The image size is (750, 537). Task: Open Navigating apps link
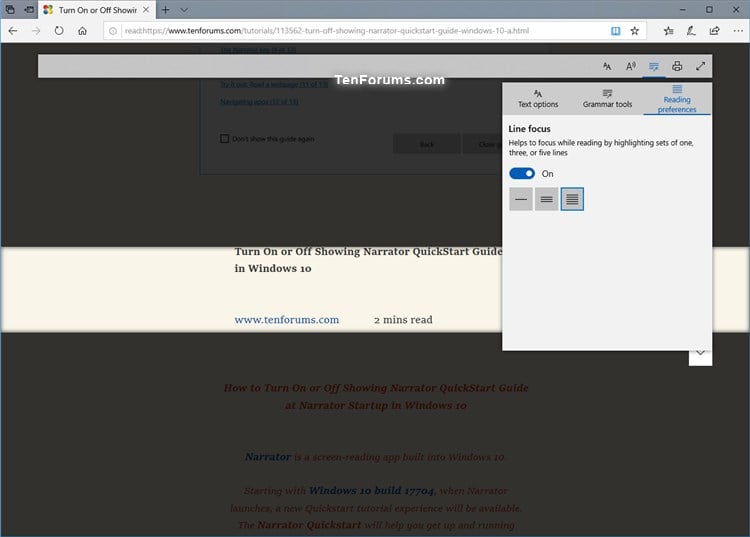[x=259, y=101]
